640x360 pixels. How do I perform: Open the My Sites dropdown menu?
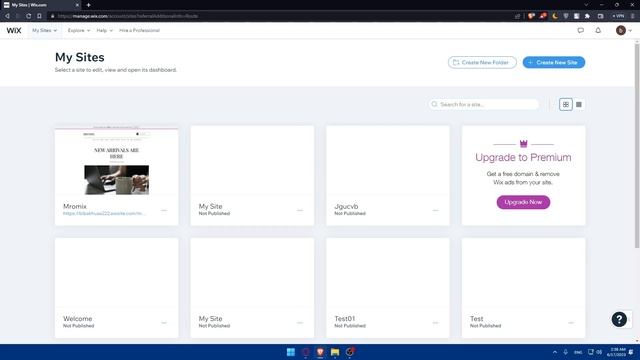click(44, 31)
